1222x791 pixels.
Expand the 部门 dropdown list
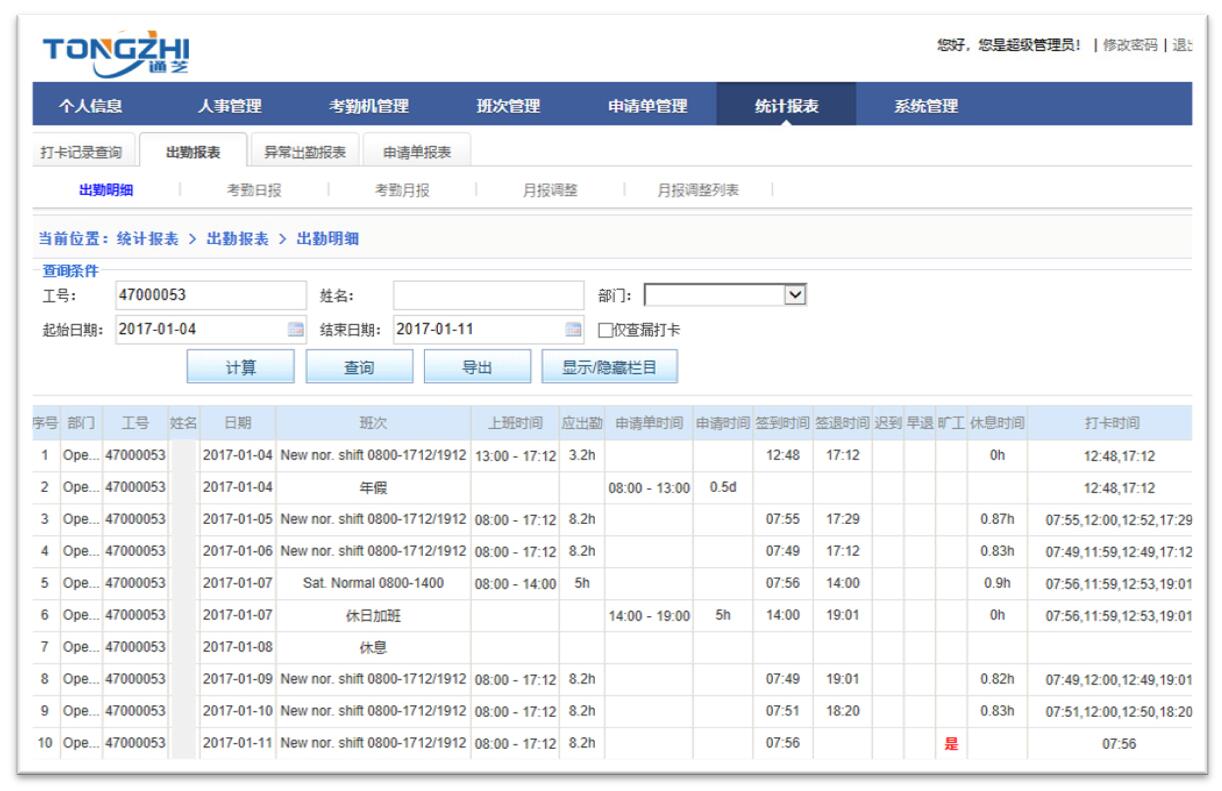pos(795,295)
